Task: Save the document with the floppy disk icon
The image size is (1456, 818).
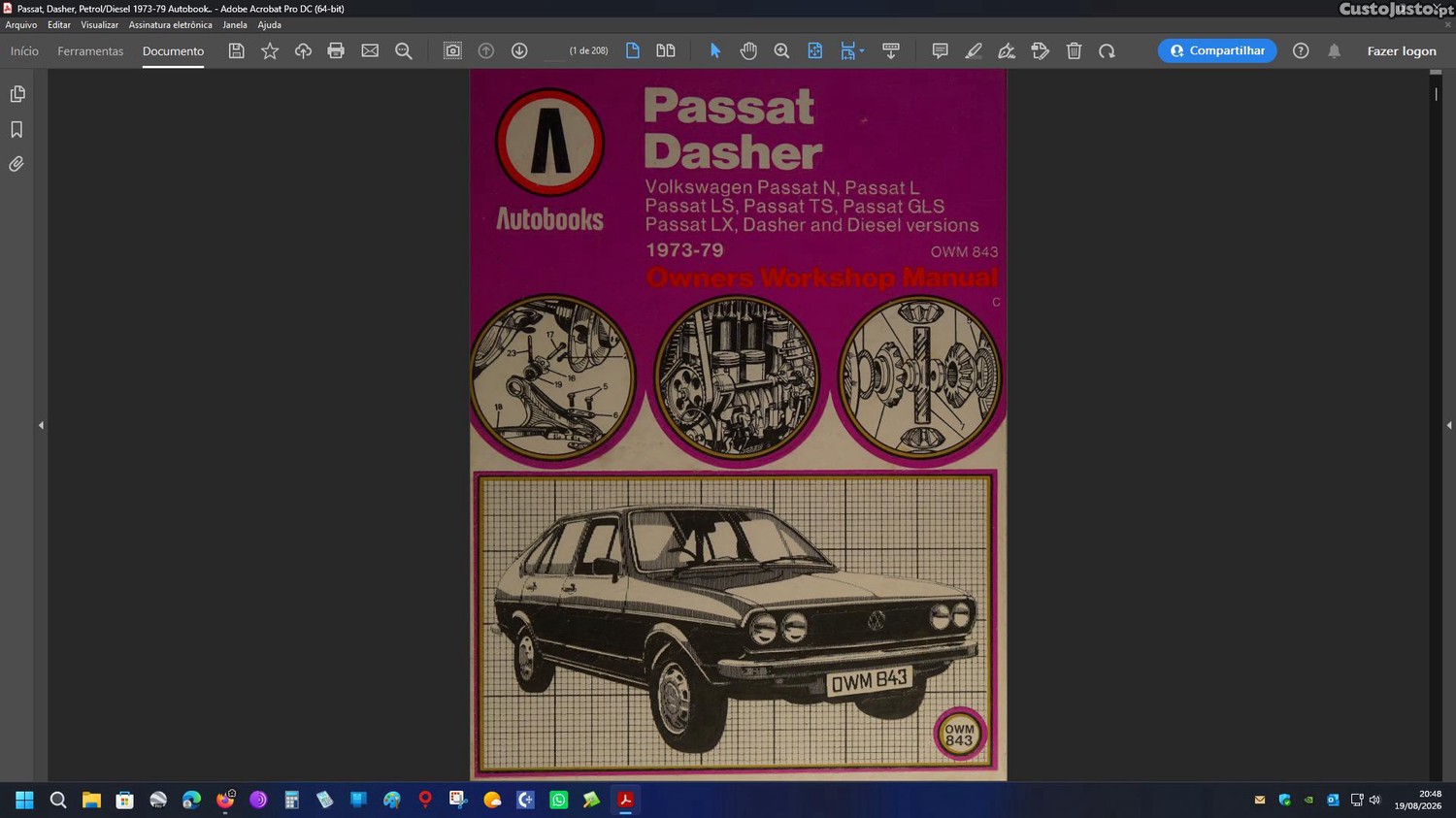Action: [x=236, y=50]
